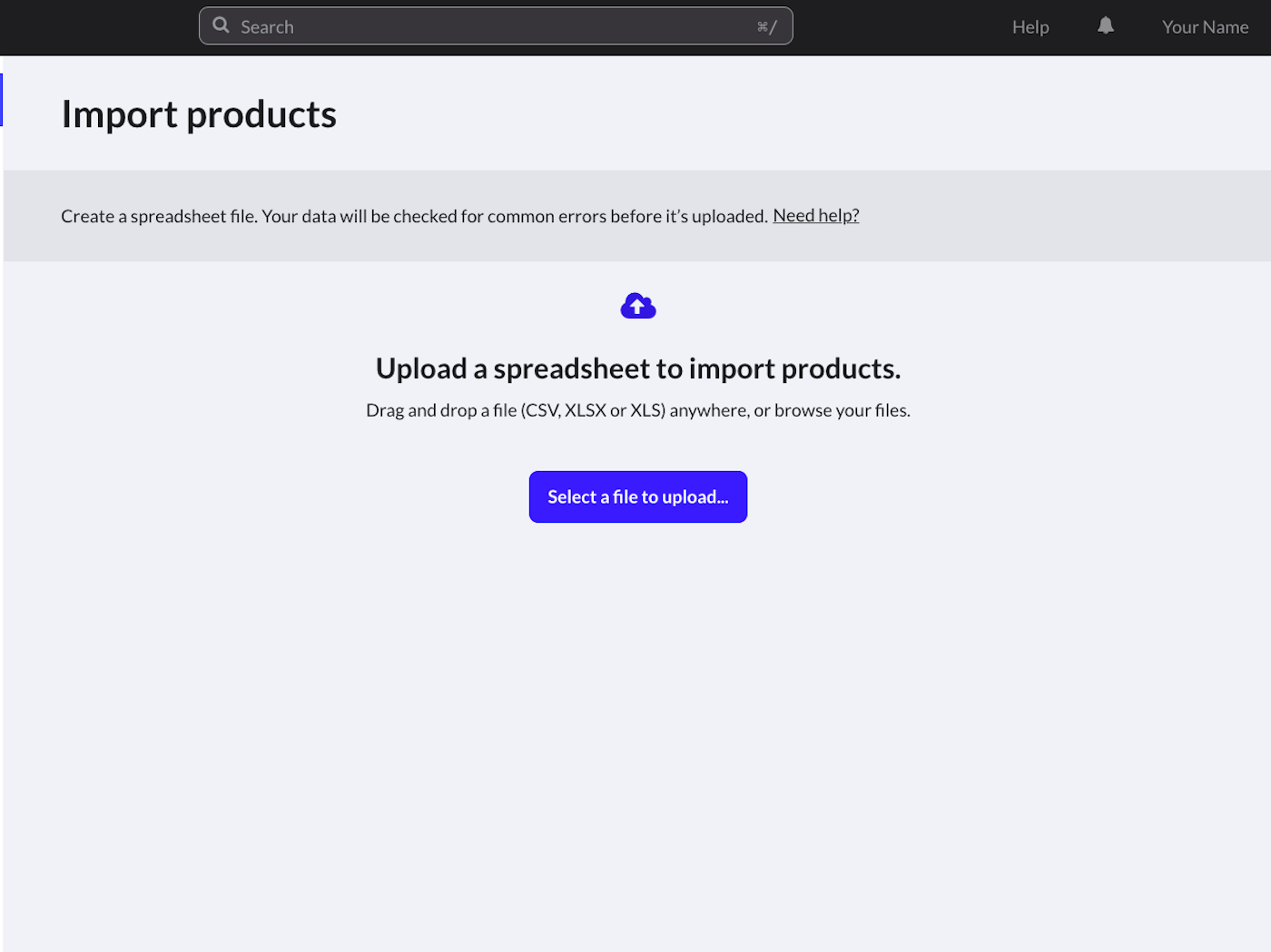
Task: Click the Upload a spreadsheet heading text
Action: [638, 368]
